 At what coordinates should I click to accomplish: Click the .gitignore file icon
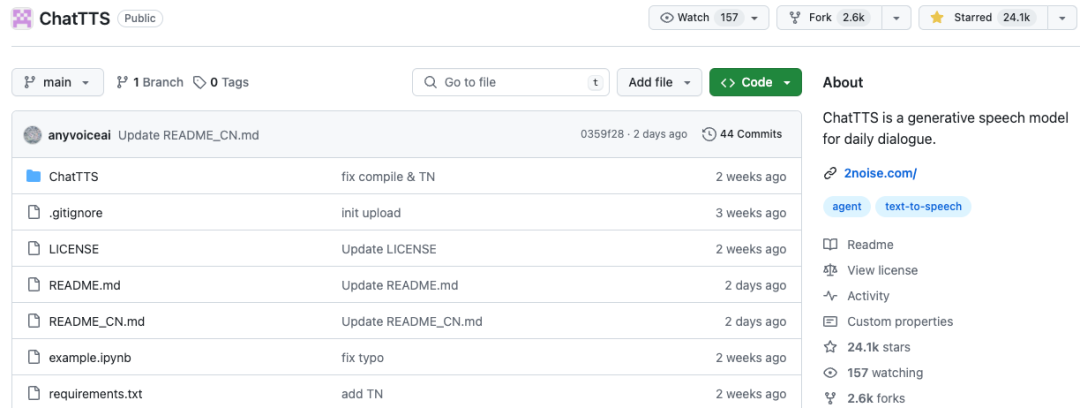pyautogui.click(x=34, y=213)
